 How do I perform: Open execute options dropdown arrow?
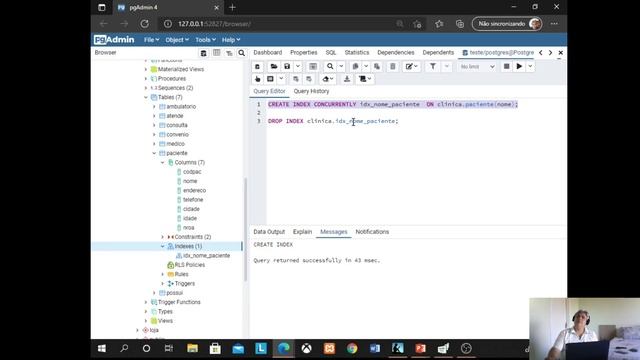[x=530, y=67]
